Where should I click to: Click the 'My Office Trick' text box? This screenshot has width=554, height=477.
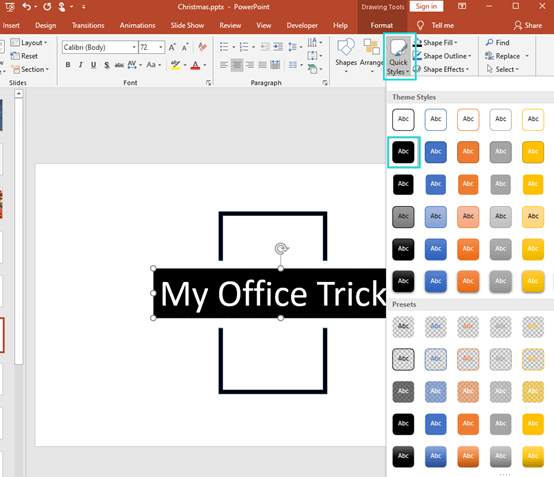270,293
